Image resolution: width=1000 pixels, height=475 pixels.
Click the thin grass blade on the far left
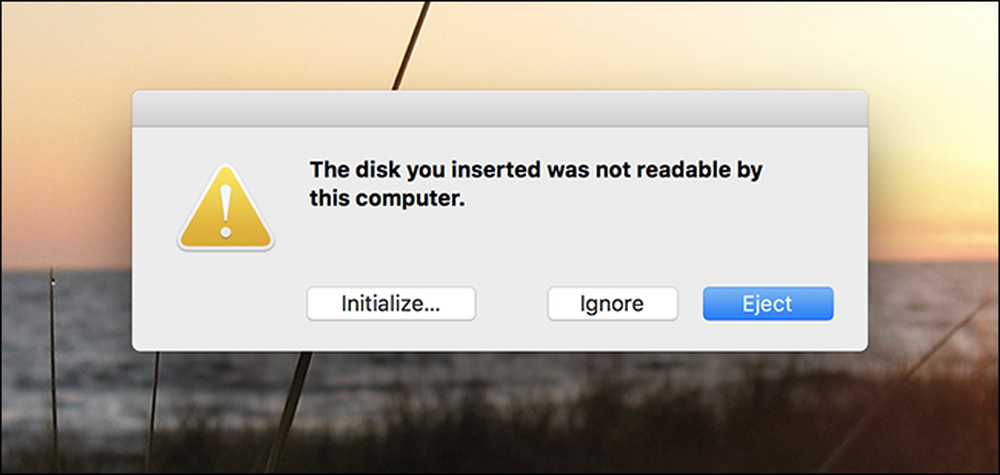pyautogui.click(x=54, y=370)
